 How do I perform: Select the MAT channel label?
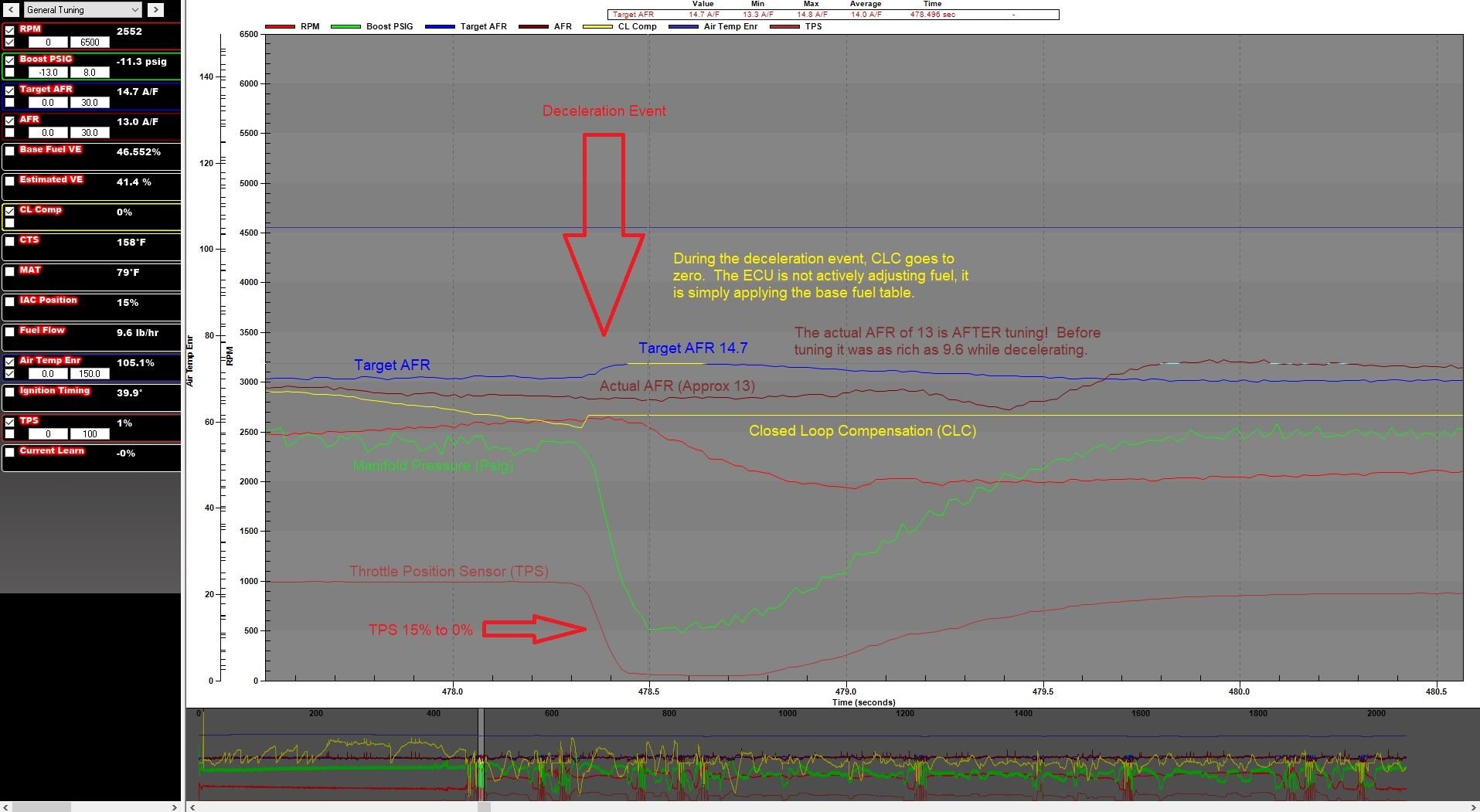[x=30, y=270]
